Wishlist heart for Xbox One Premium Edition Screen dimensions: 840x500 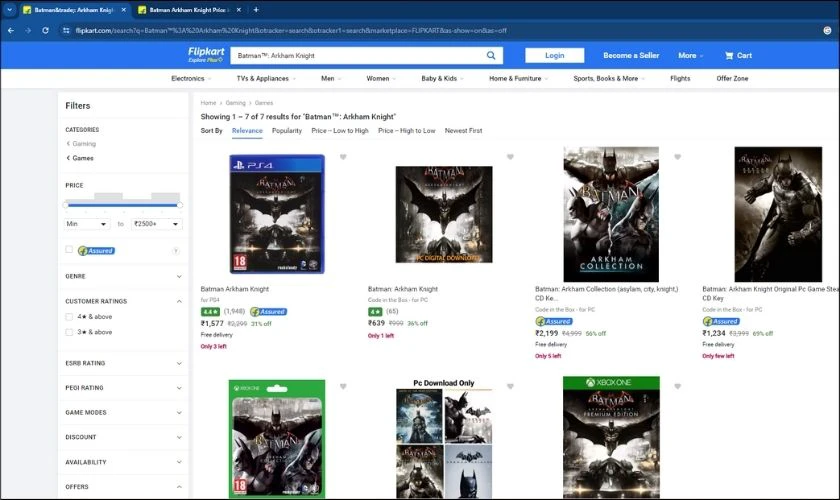(678, 386)
